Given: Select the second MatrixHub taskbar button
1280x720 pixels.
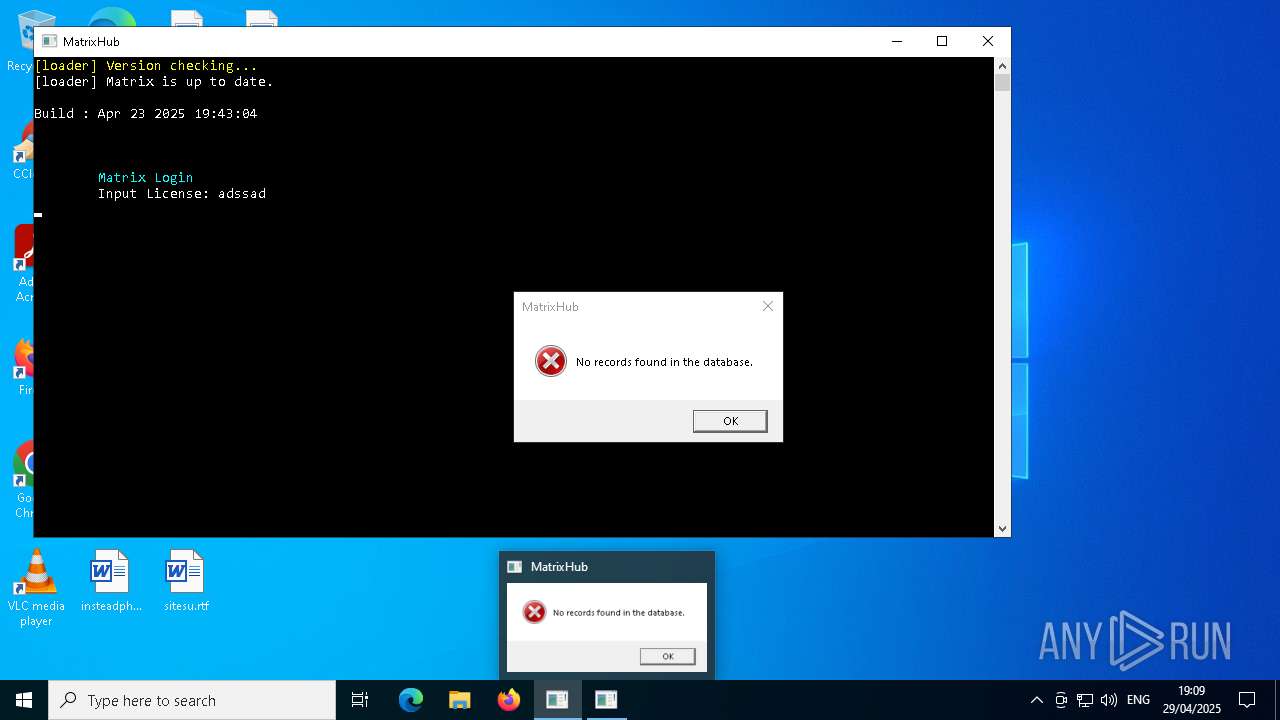Looking at the screenshot, I should click(x=606, y=700).
